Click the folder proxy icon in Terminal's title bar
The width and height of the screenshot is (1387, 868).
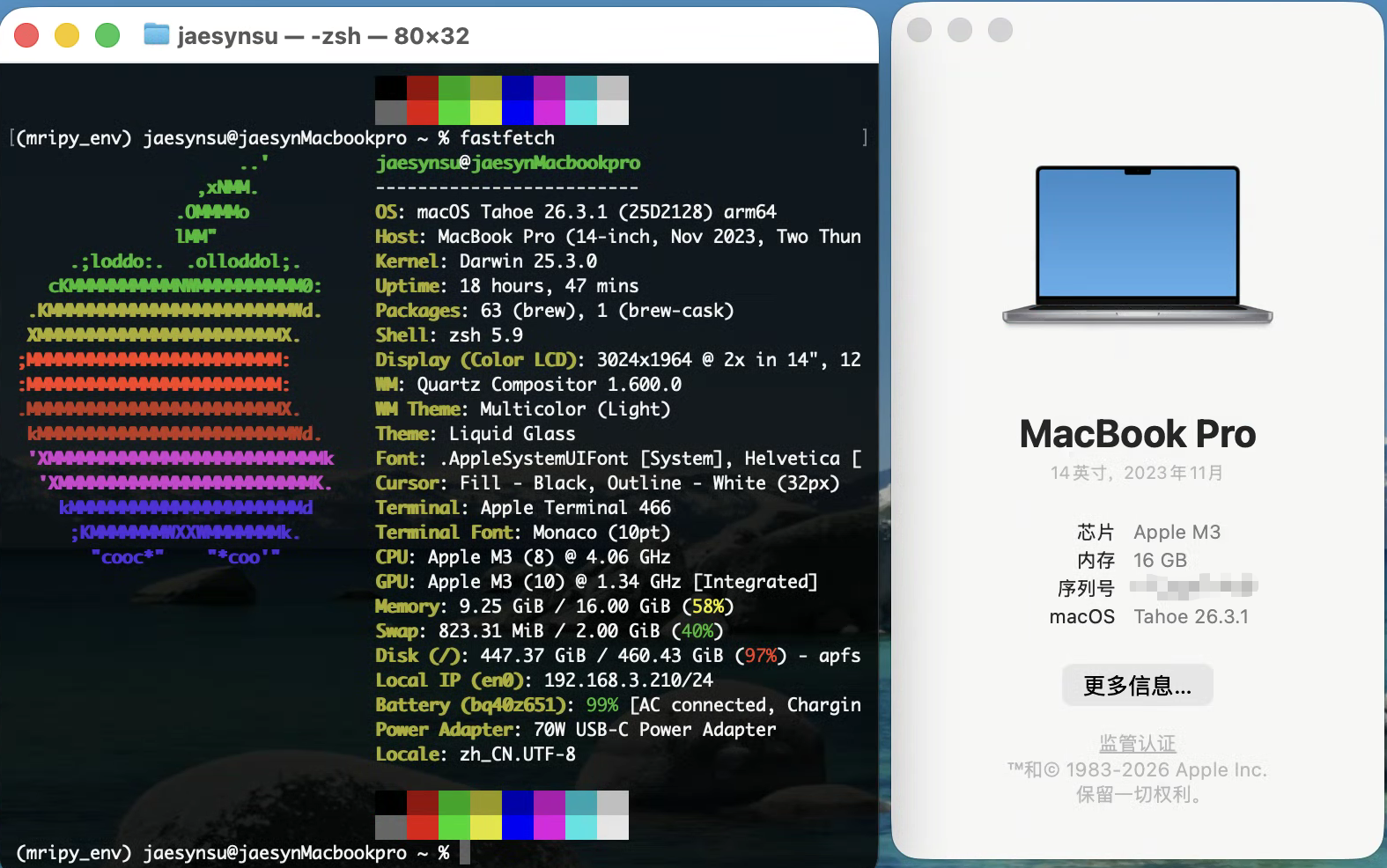pos(156,35)
